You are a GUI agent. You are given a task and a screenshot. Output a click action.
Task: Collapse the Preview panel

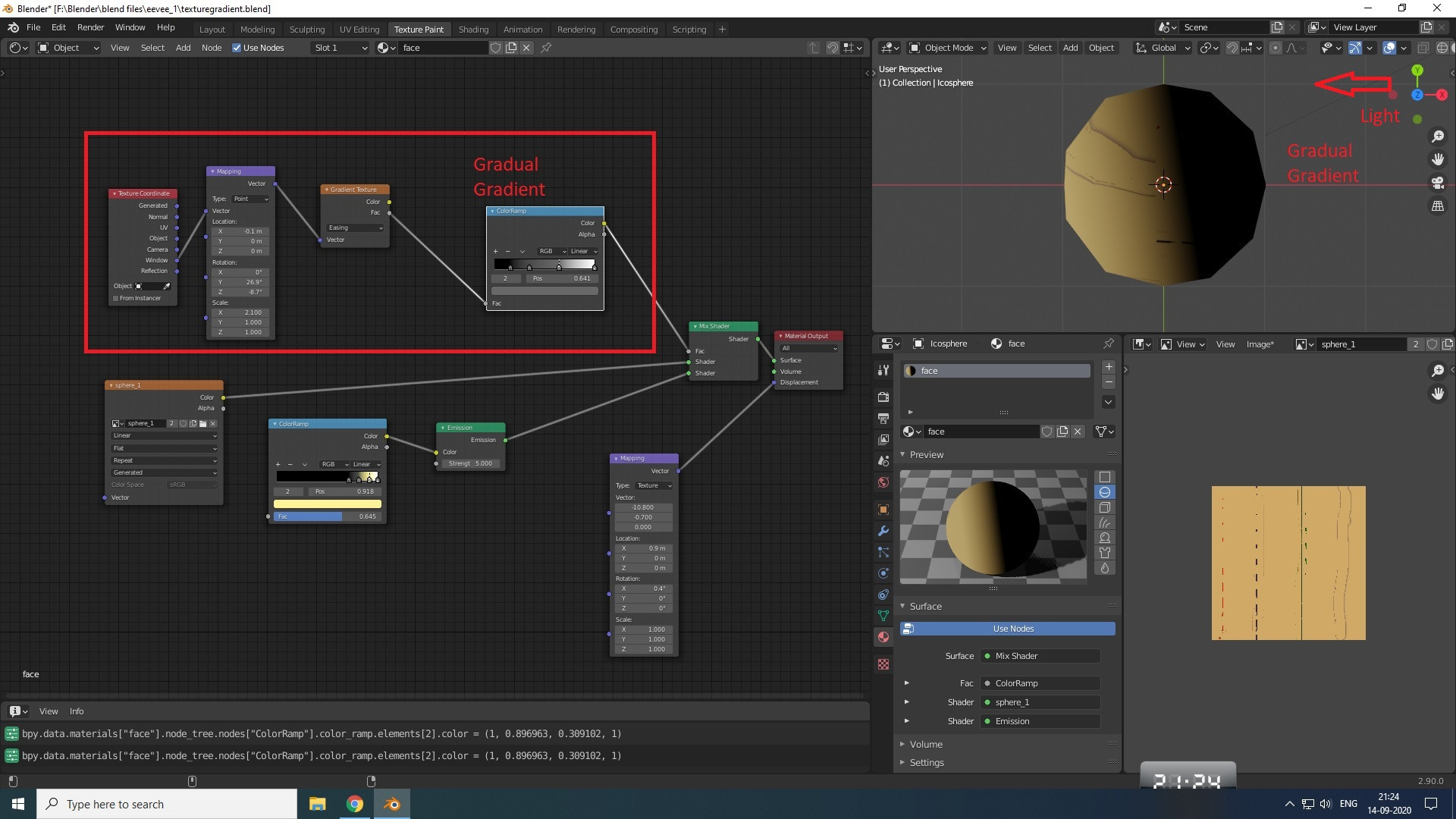(903, 455)
